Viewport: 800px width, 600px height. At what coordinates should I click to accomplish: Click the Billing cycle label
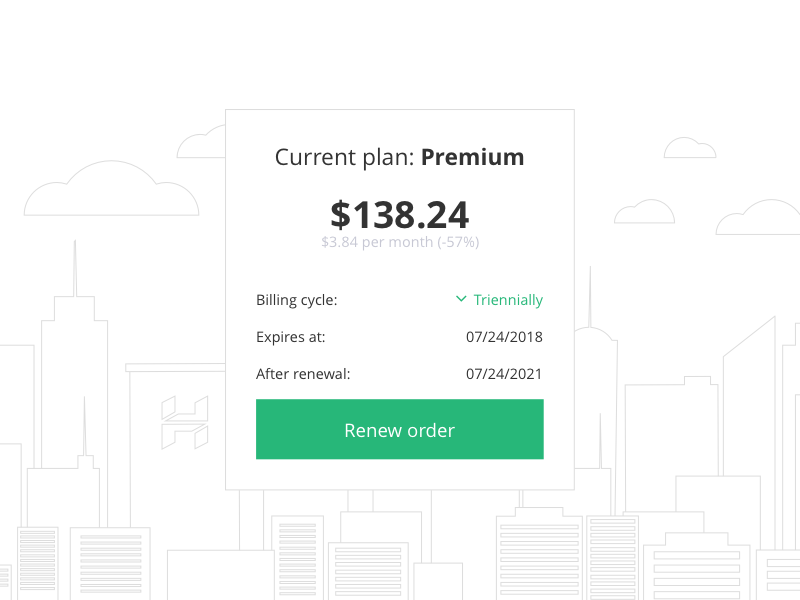[297, 300]
